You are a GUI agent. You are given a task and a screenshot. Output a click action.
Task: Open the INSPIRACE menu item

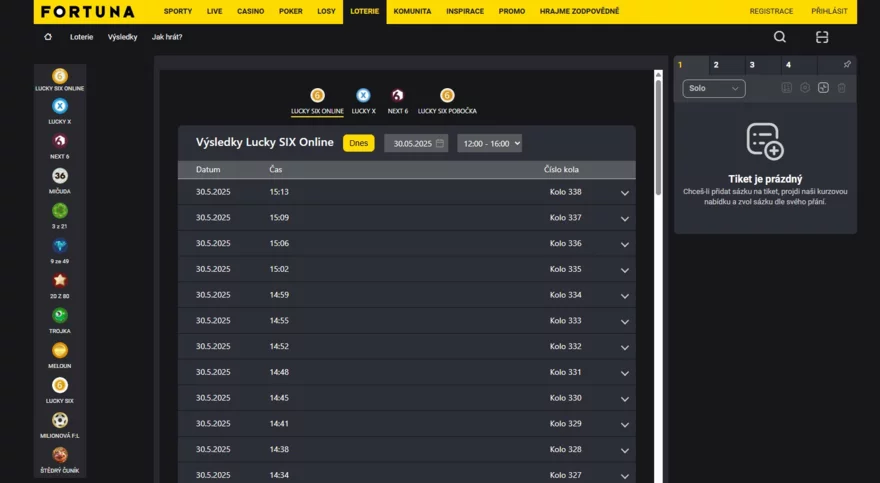coord(465,11)
